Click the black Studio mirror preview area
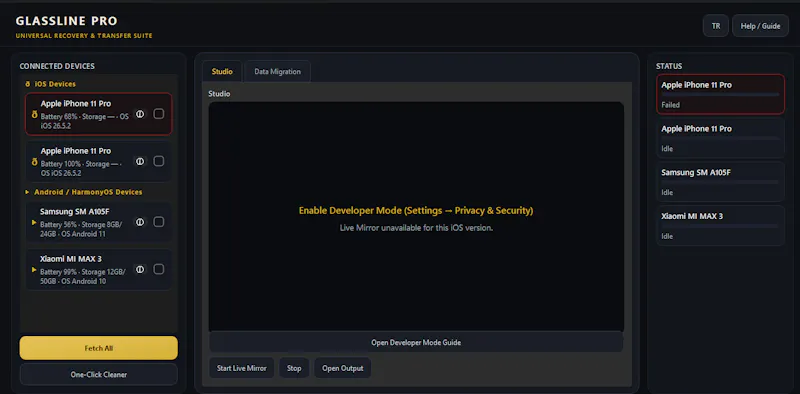The image size is (800, 394). point(416,217)
